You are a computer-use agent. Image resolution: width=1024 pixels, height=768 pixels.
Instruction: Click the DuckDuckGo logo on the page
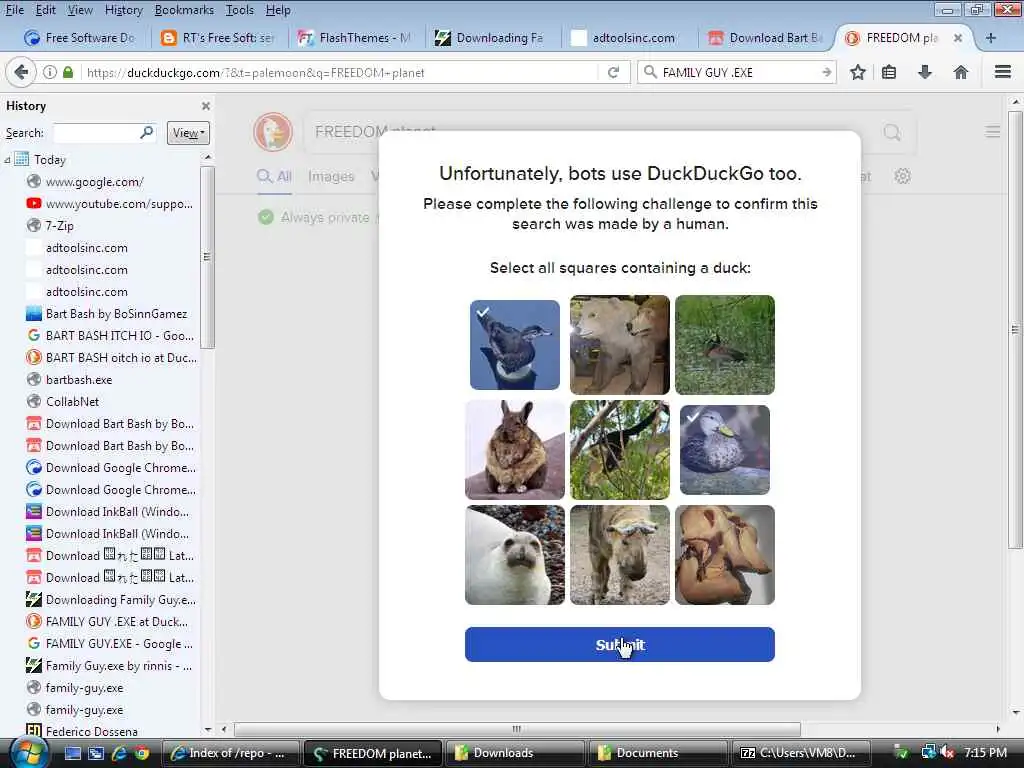273,132
